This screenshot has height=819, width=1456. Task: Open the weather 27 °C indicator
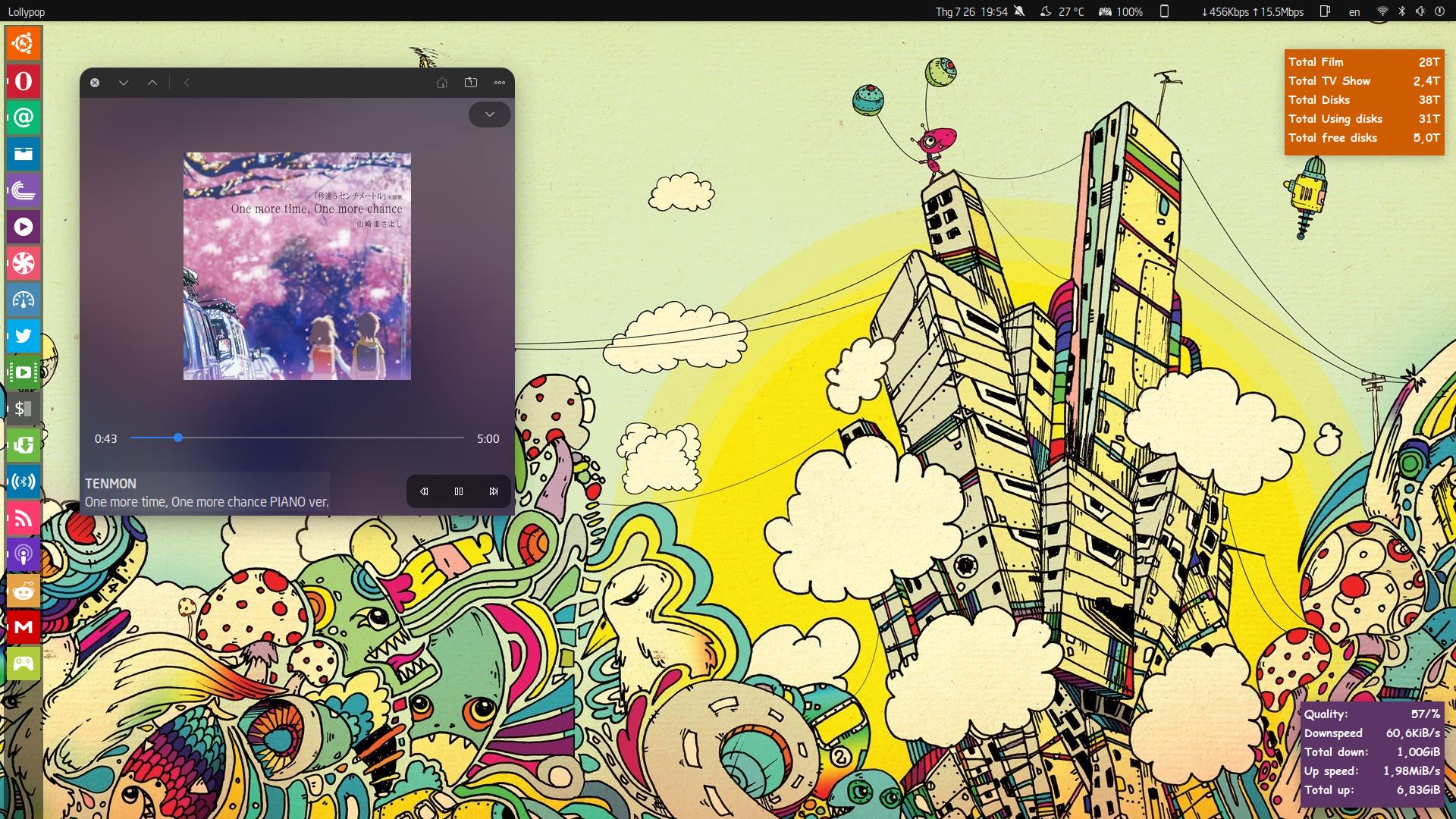click(x=1062, y=11)
